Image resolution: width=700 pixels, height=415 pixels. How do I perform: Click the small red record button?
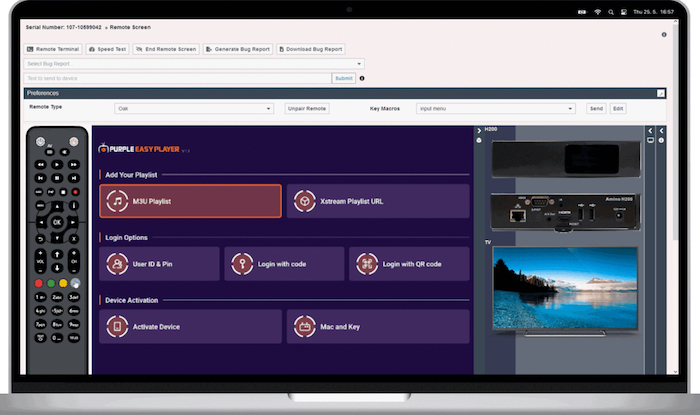[x=75, y=192]
